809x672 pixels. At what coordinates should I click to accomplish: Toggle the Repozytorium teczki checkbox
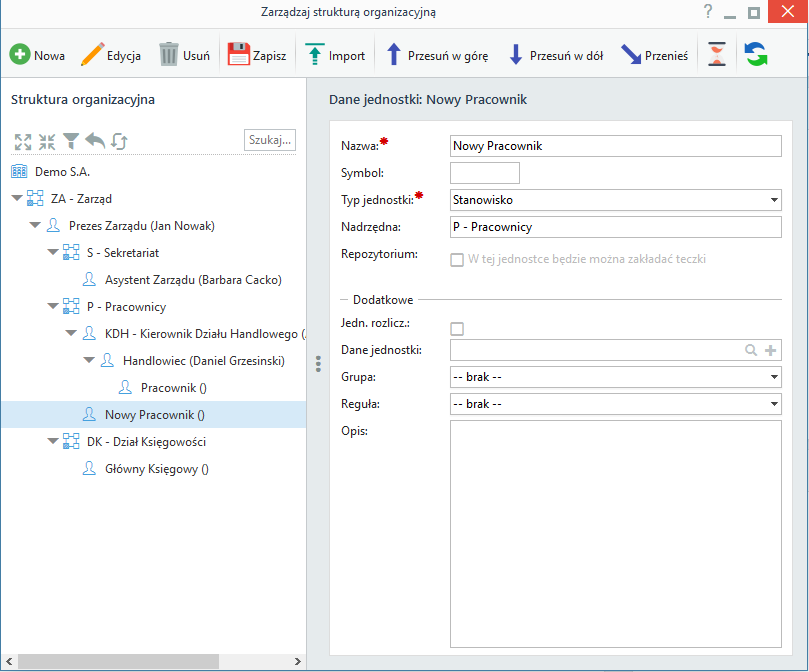click(x=457, y=260)
